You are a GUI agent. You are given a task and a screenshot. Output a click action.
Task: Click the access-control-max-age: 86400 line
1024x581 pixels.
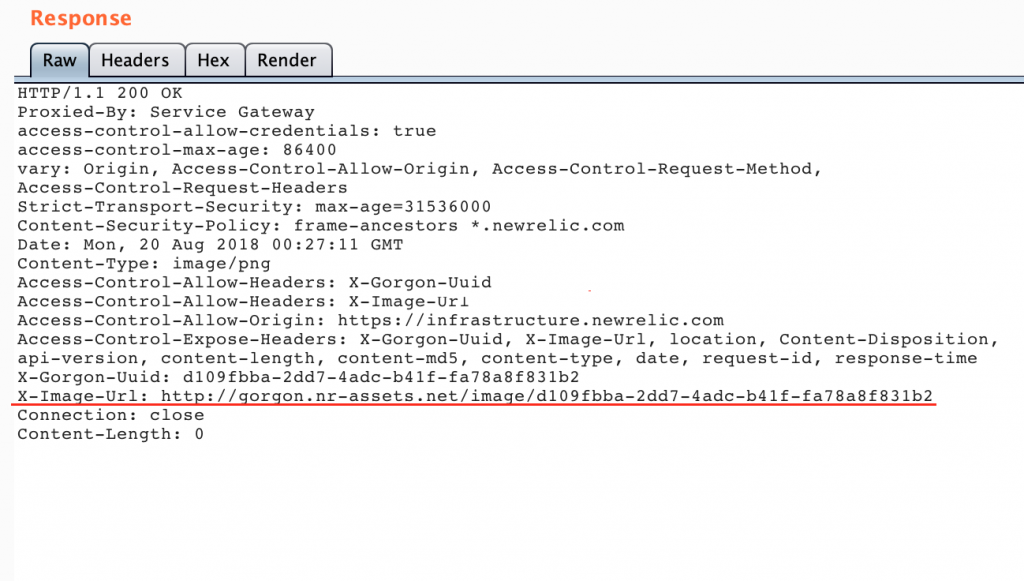pos(177,150)
